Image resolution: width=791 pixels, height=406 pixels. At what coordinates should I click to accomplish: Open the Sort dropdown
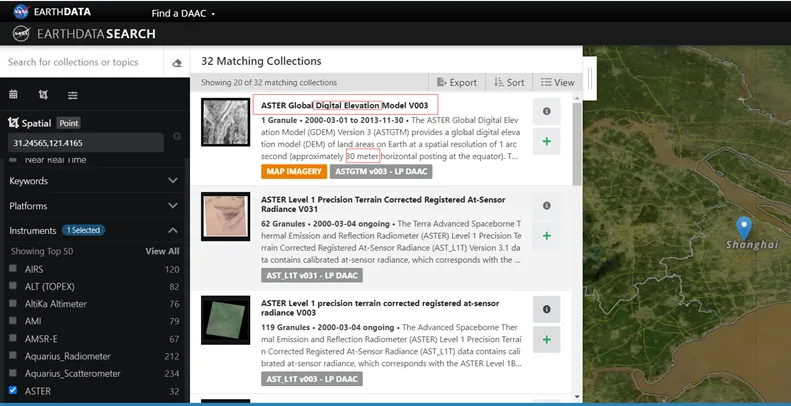[509, 82]
